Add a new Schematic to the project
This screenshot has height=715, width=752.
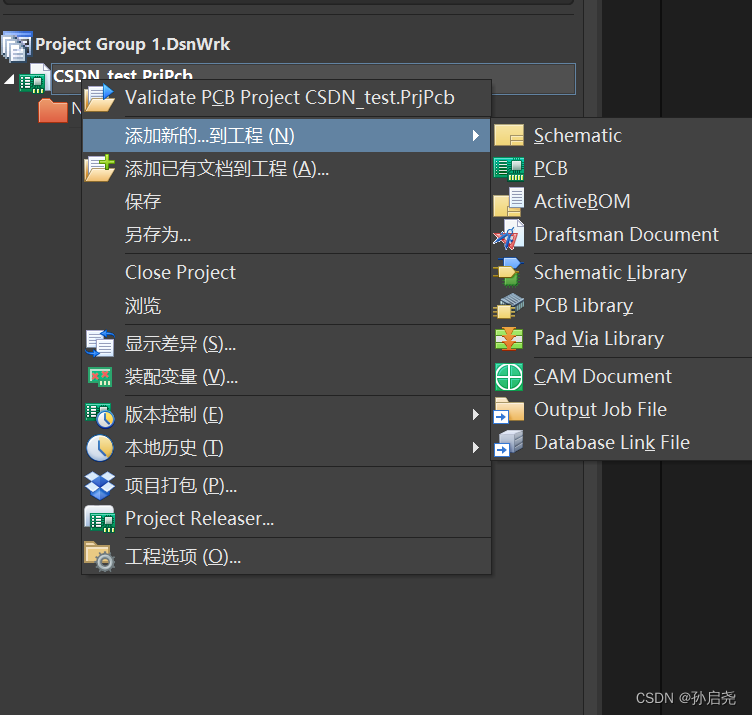pos(622,136)
